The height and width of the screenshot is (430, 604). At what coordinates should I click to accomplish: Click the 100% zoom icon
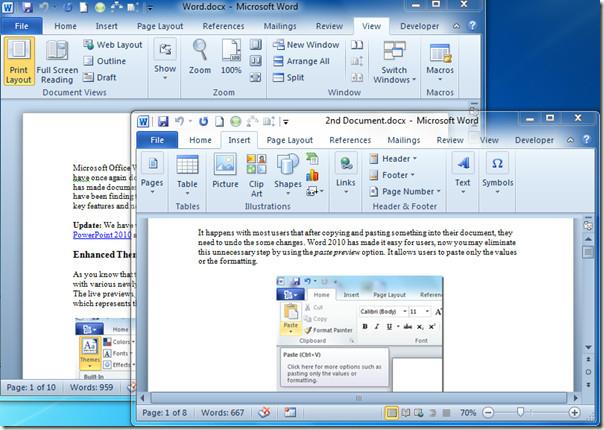[x=231, y=58]
